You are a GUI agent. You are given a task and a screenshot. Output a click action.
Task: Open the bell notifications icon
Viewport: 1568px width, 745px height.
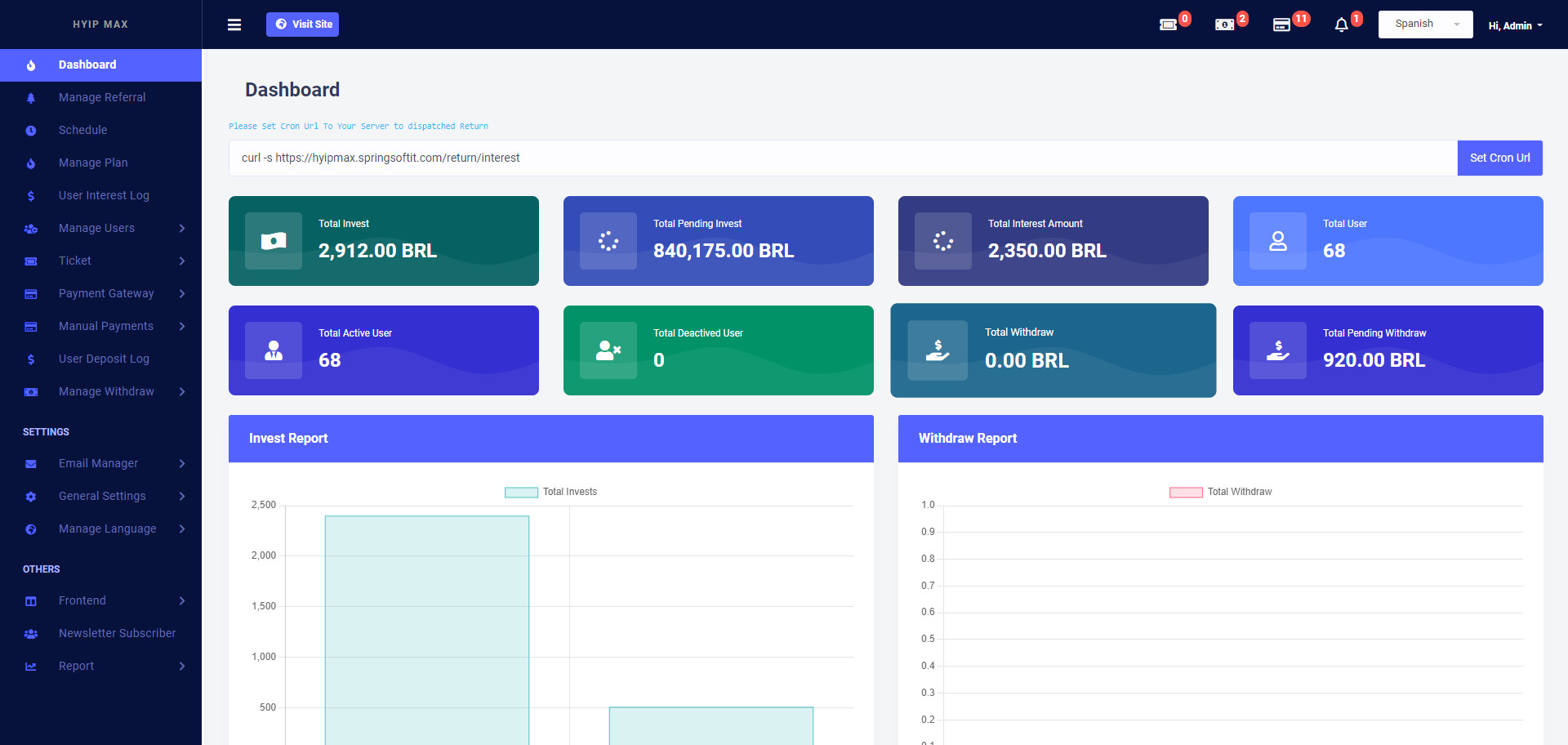pyautogui.click(x=1341, y=25)
